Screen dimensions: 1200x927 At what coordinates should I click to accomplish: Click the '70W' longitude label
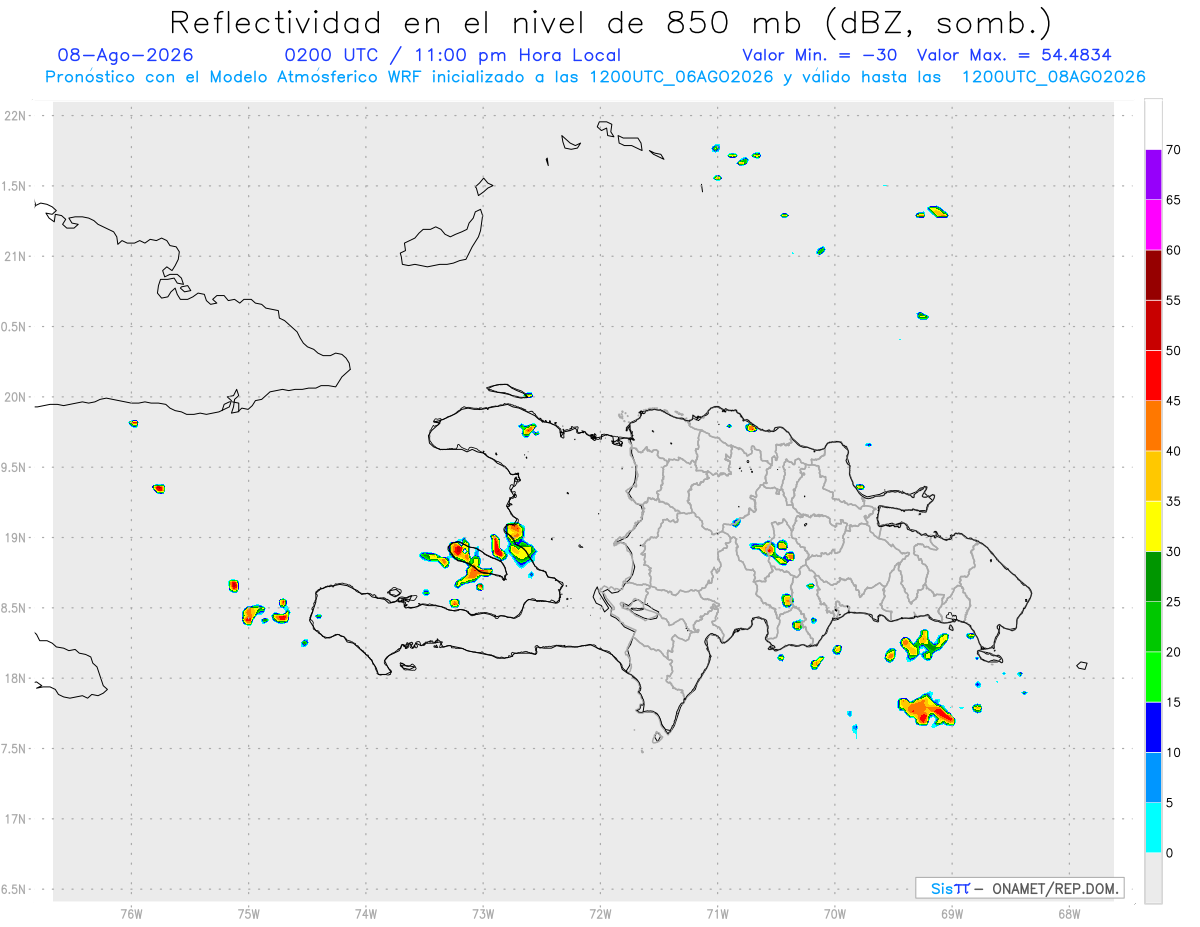[x=835, y=913]
